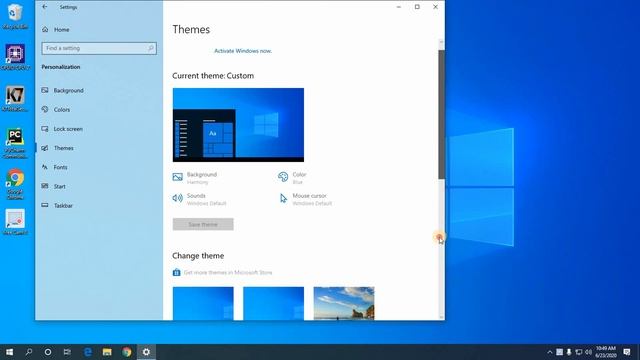The width and height of the screenshot is (640, 360).
Task: Click the Colors palette icon in sidebar
Action: (45, 109)
